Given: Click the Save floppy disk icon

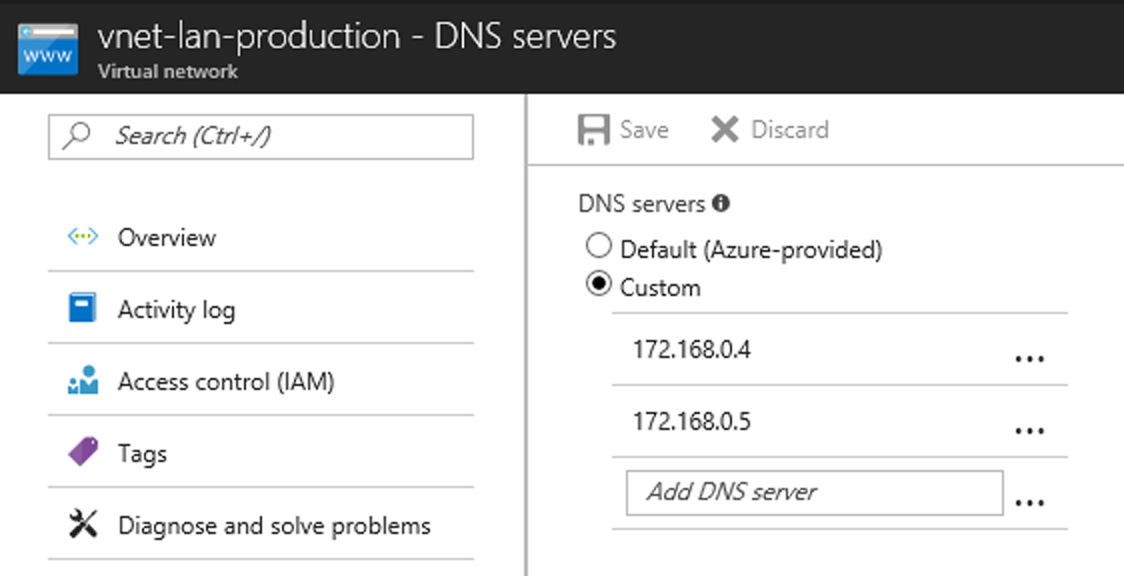Looking at the screenshot, I should pyautogui.click(x=594, y=130).
